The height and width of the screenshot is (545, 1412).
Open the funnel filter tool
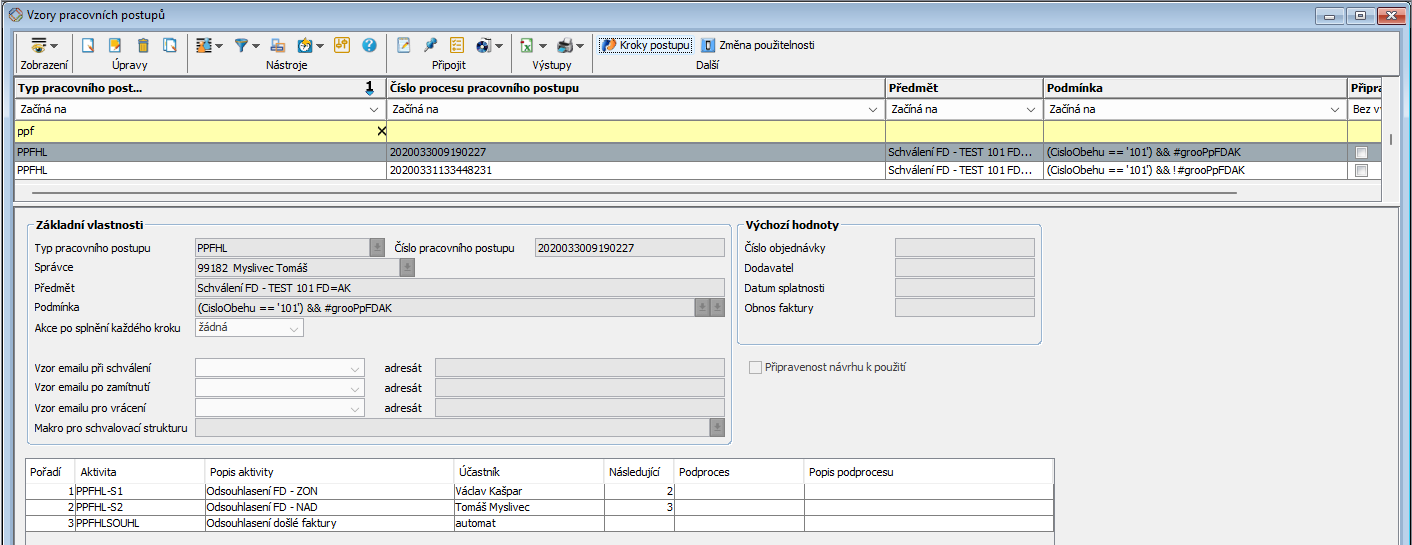pyautogui.click(x=241, y=45)
